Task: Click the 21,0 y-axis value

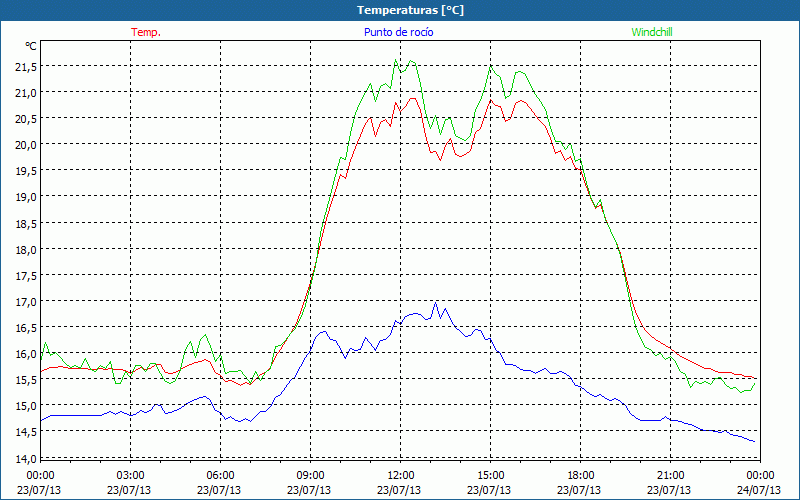Action: (27, 92)
